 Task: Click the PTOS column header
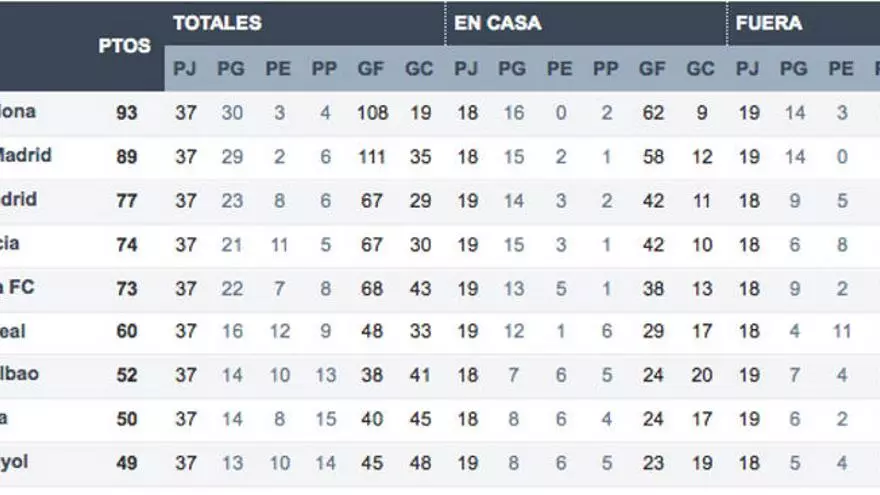(125, 46)
